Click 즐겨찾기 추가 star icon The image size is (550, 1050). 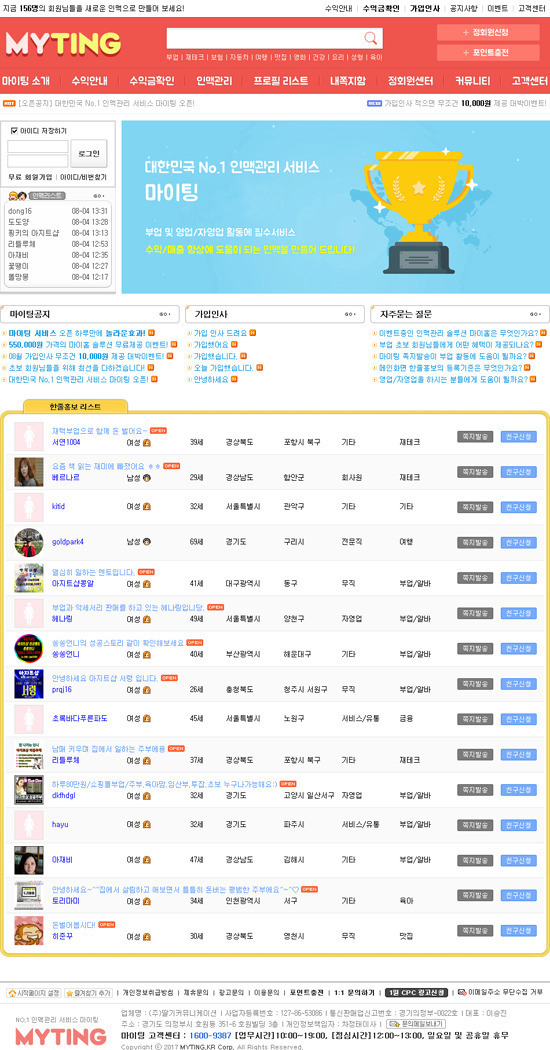click(69, 992)
